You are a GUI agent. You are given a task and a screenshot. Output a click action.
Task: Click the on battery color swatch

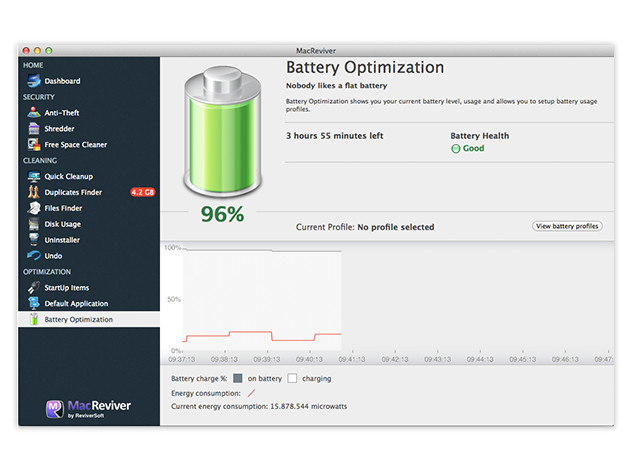[238, 378]
